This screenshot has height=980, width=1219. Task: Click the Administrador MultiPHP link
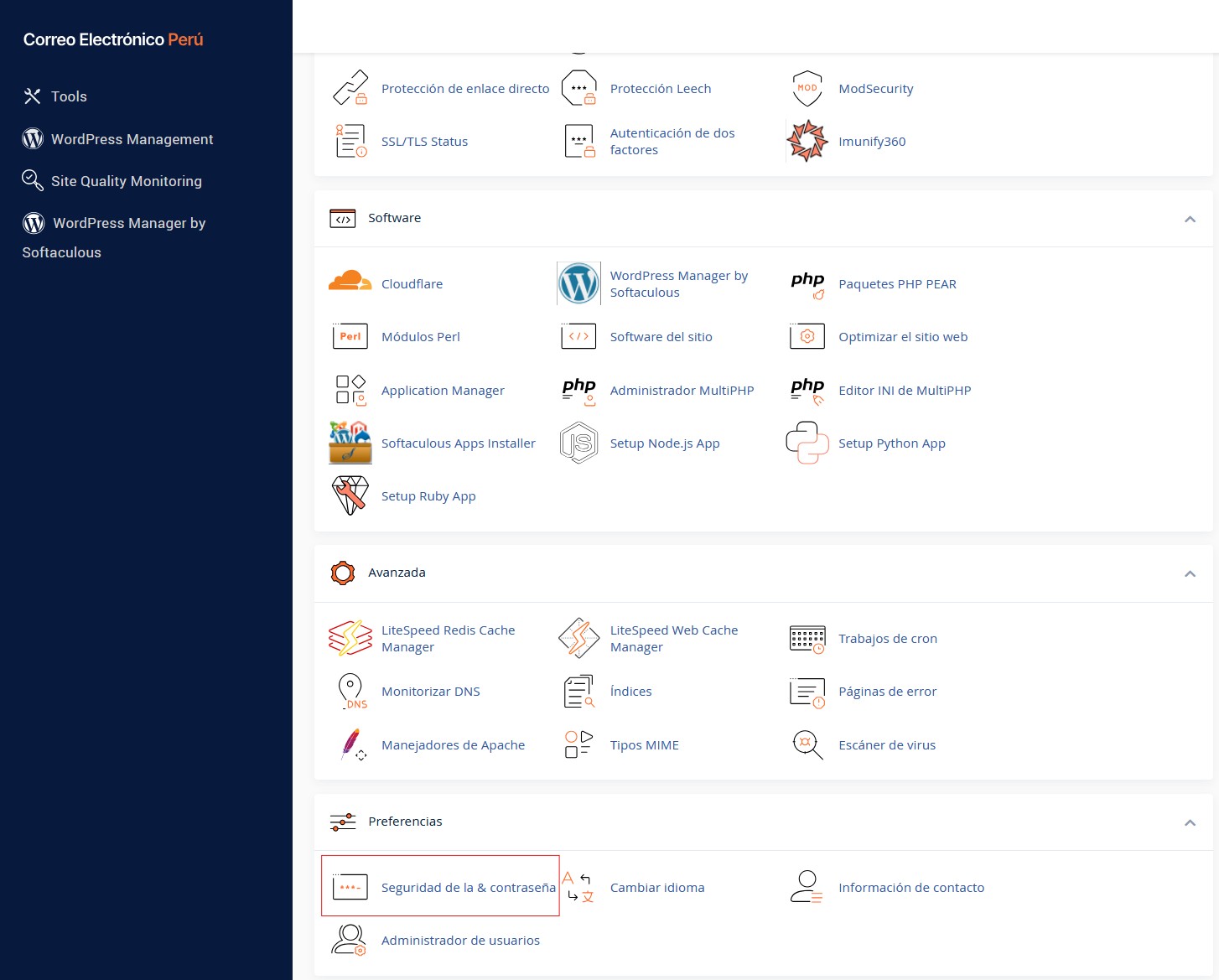682,391
